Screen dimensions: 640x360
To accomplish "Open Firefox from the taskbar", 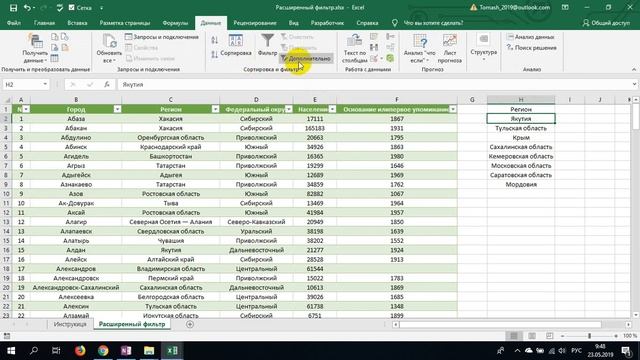I will (80, 351).
